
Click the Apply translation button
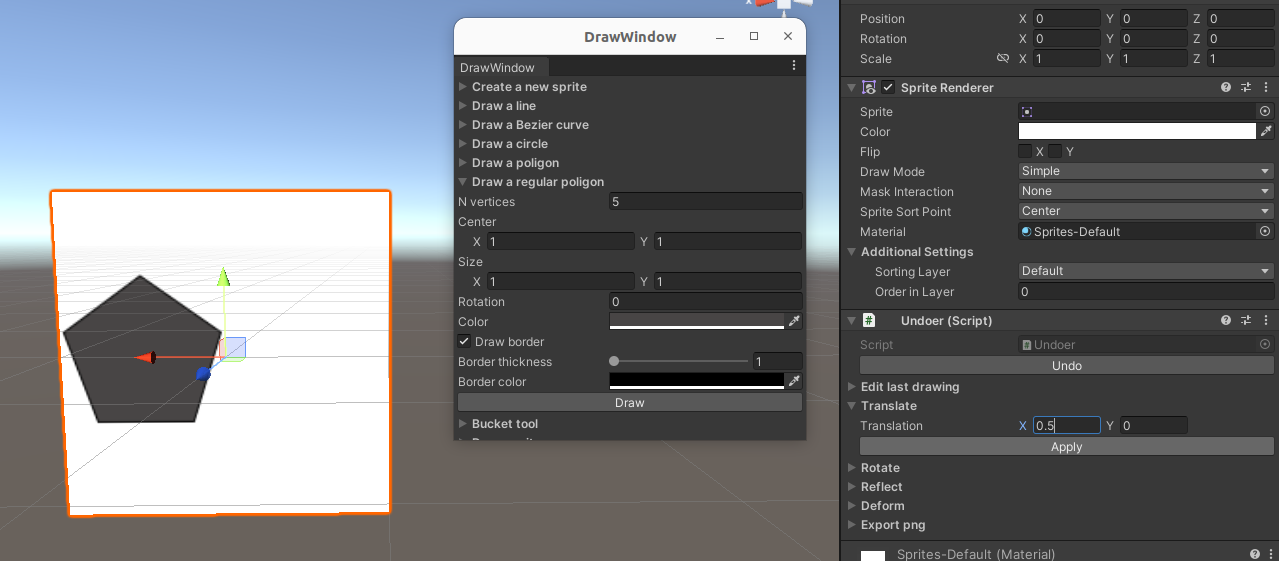1067,447
